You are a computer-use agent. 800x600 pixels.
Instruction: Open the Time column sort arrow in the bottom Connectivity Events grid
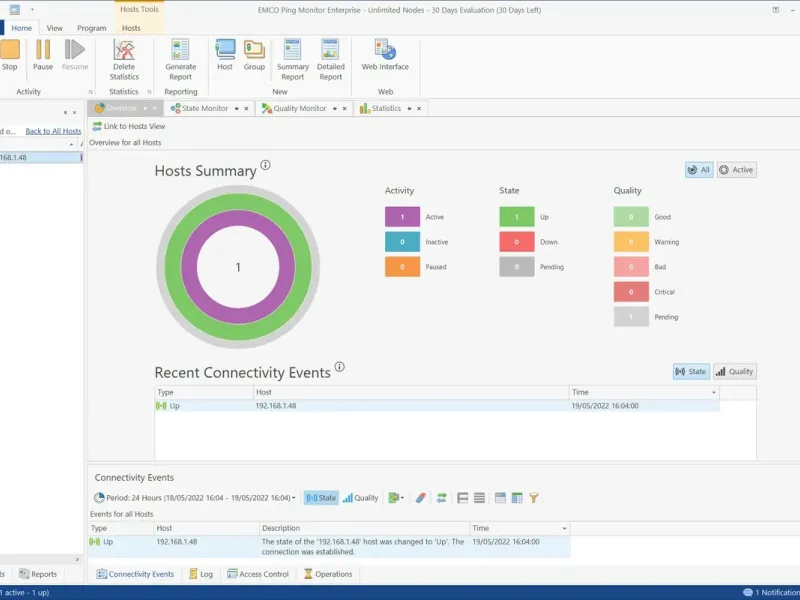pyautogui.click(x=564, y=529)
